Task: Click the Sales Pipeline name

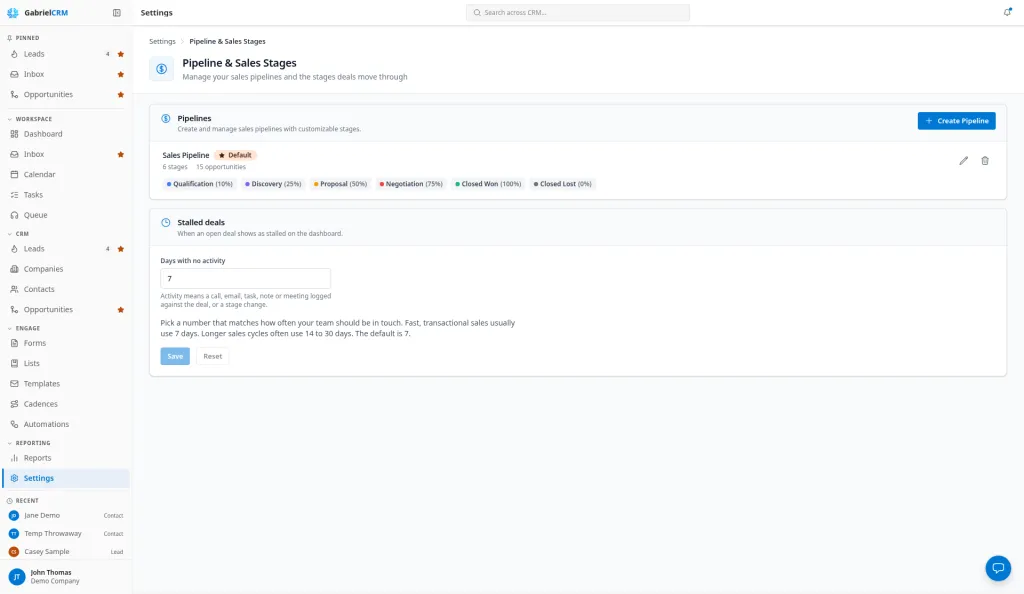Action: click(185, 155)
